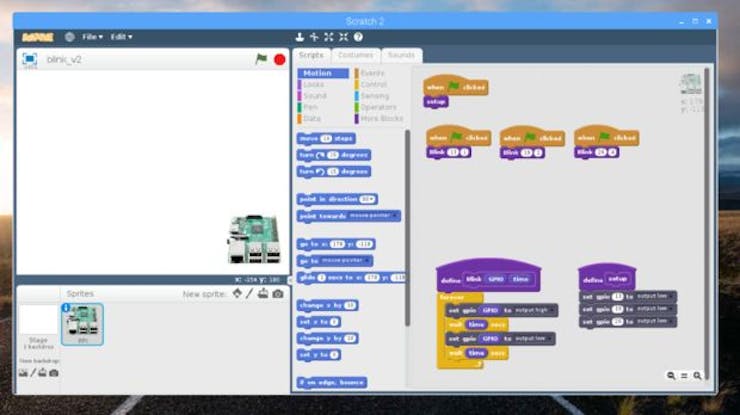This screenshot has height=415, width=740.
Task: Select the More Blocks category
Action: 381,119
